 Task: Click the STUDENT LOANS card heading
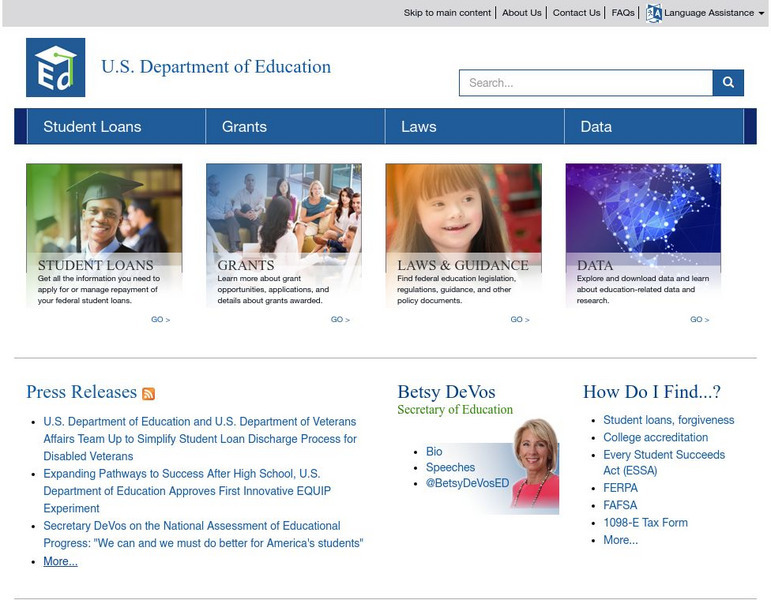96,265
